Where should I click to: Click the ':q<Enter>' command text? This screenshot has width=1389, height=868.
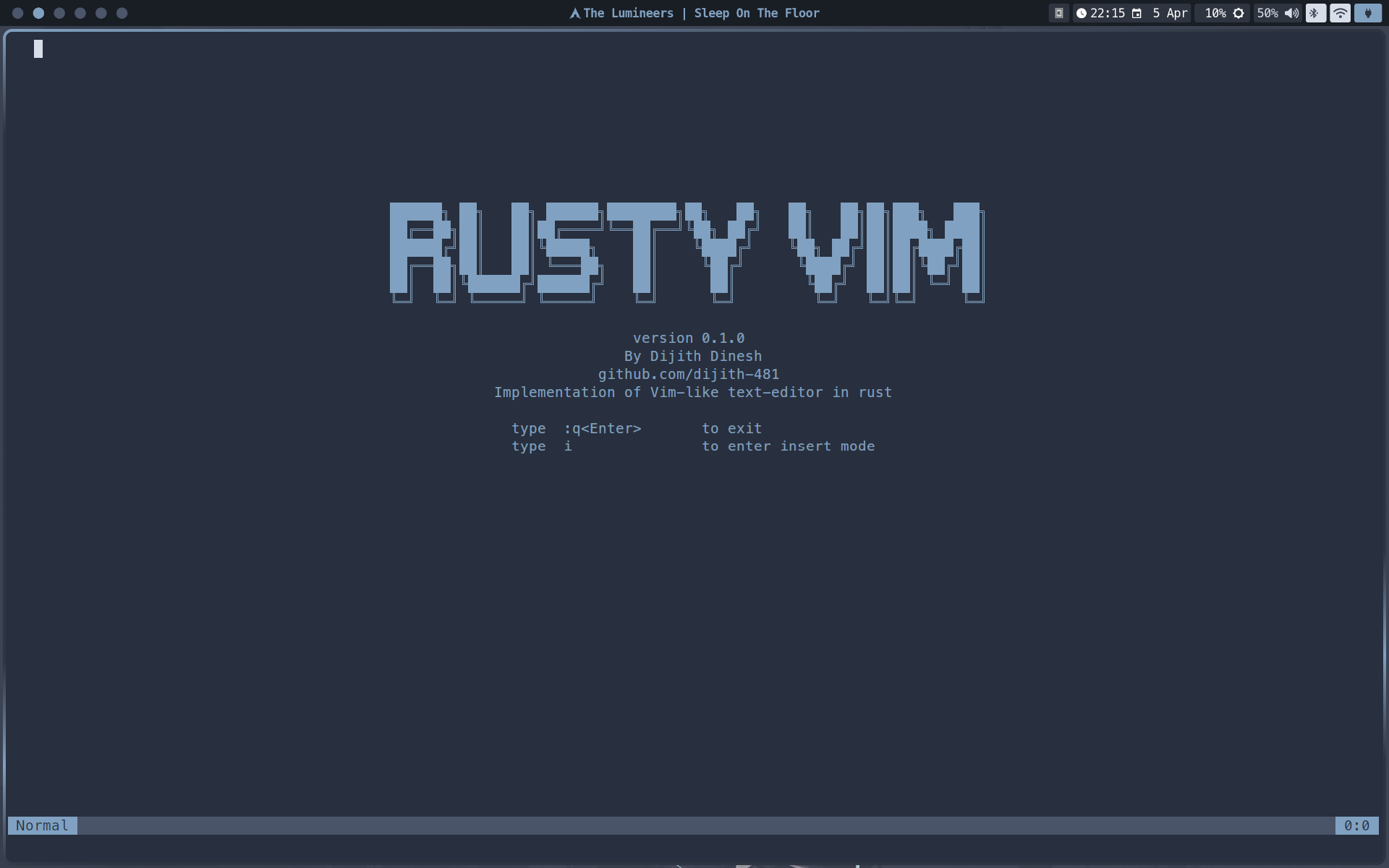point(603,428)
